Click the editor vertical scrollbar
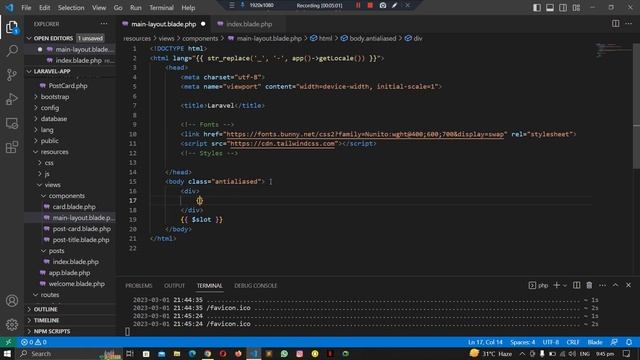 [636, 106]
